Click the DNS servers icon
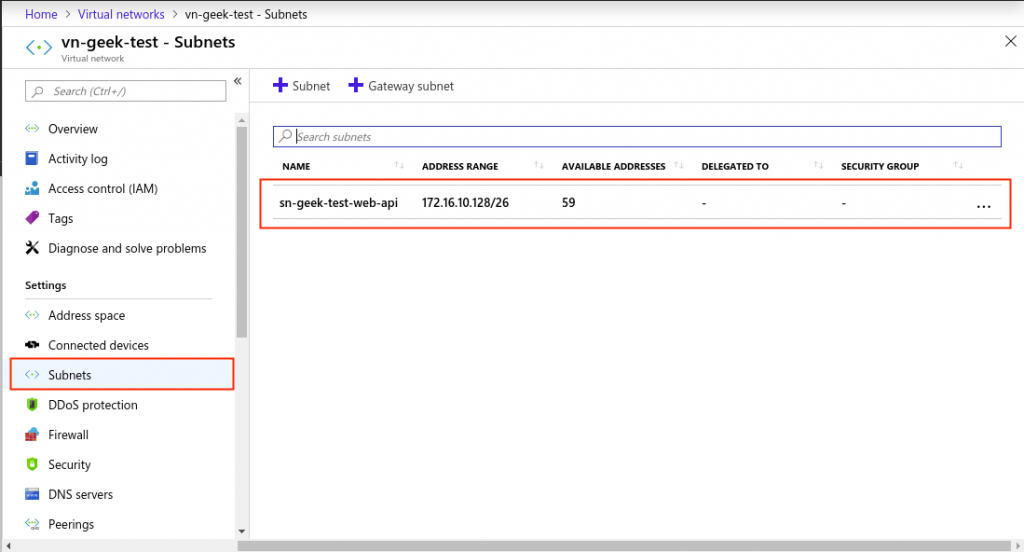Image resolution: width=1024 pixels, height=552 pixels. (x=32, y=494)
